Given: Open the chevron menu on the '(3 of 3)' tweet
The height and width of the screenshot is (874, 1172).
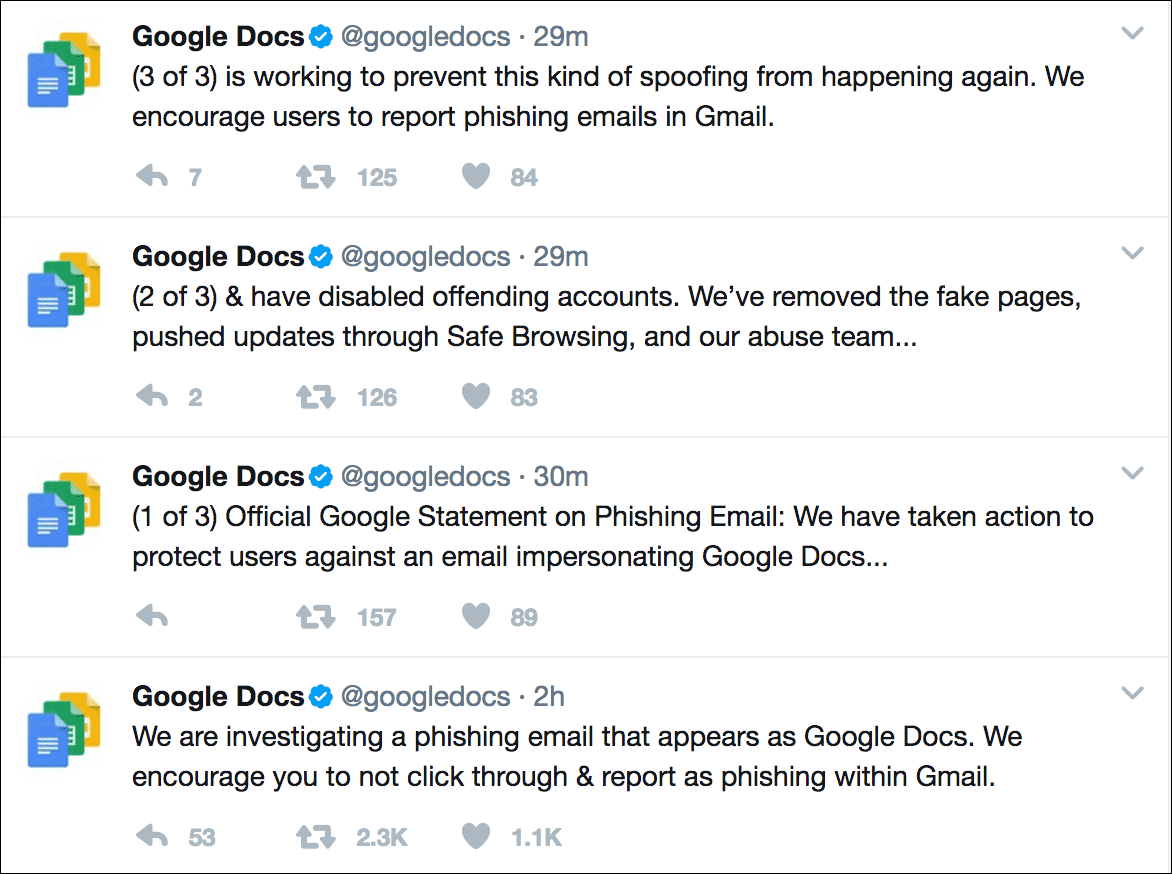Looking at the screenshot, I should (x=1132, y=34).
